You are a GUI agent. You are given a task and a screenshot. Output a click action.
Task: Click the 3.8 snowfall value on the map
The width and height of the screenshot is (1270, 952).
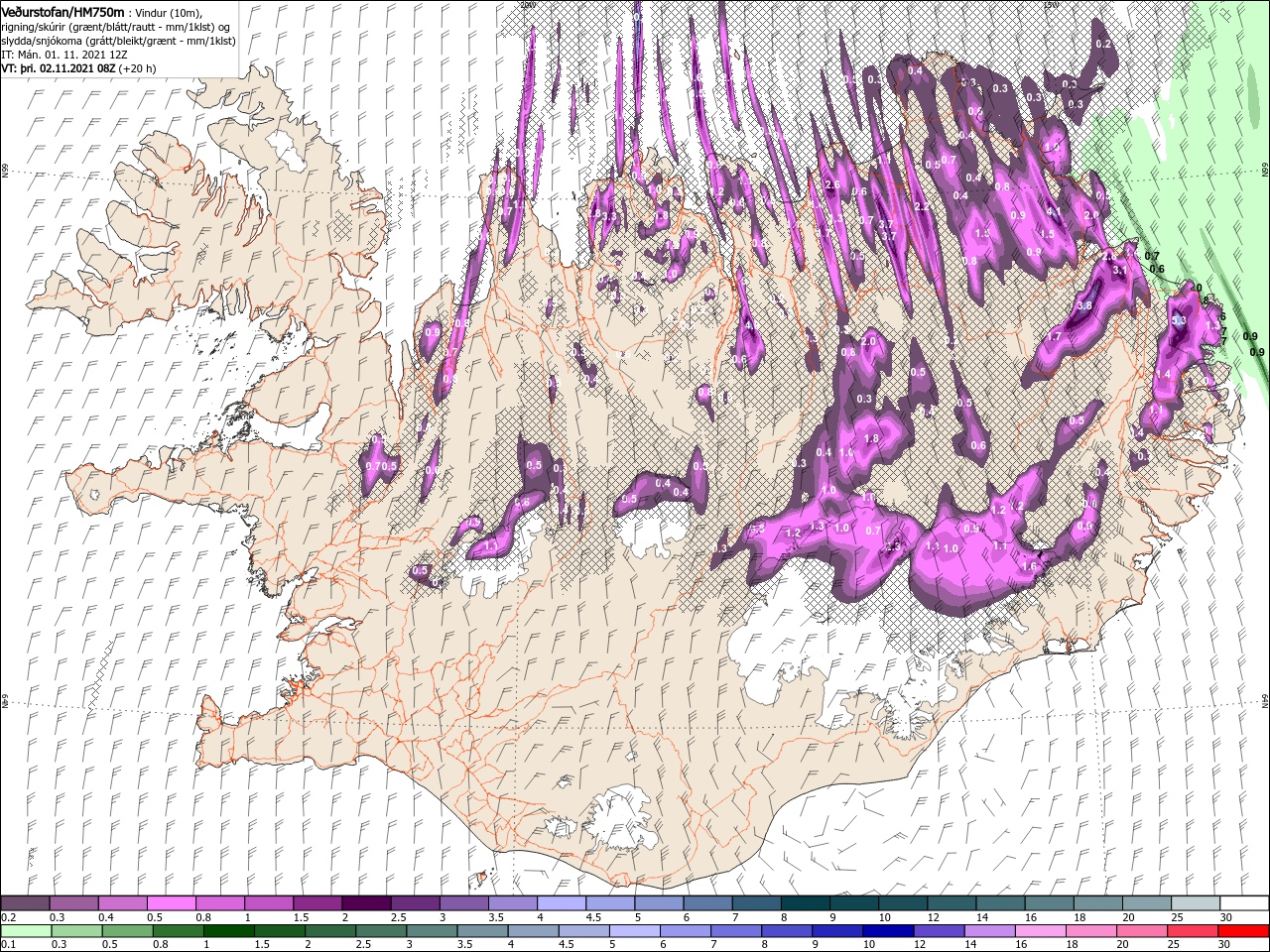coord(1084,306)
